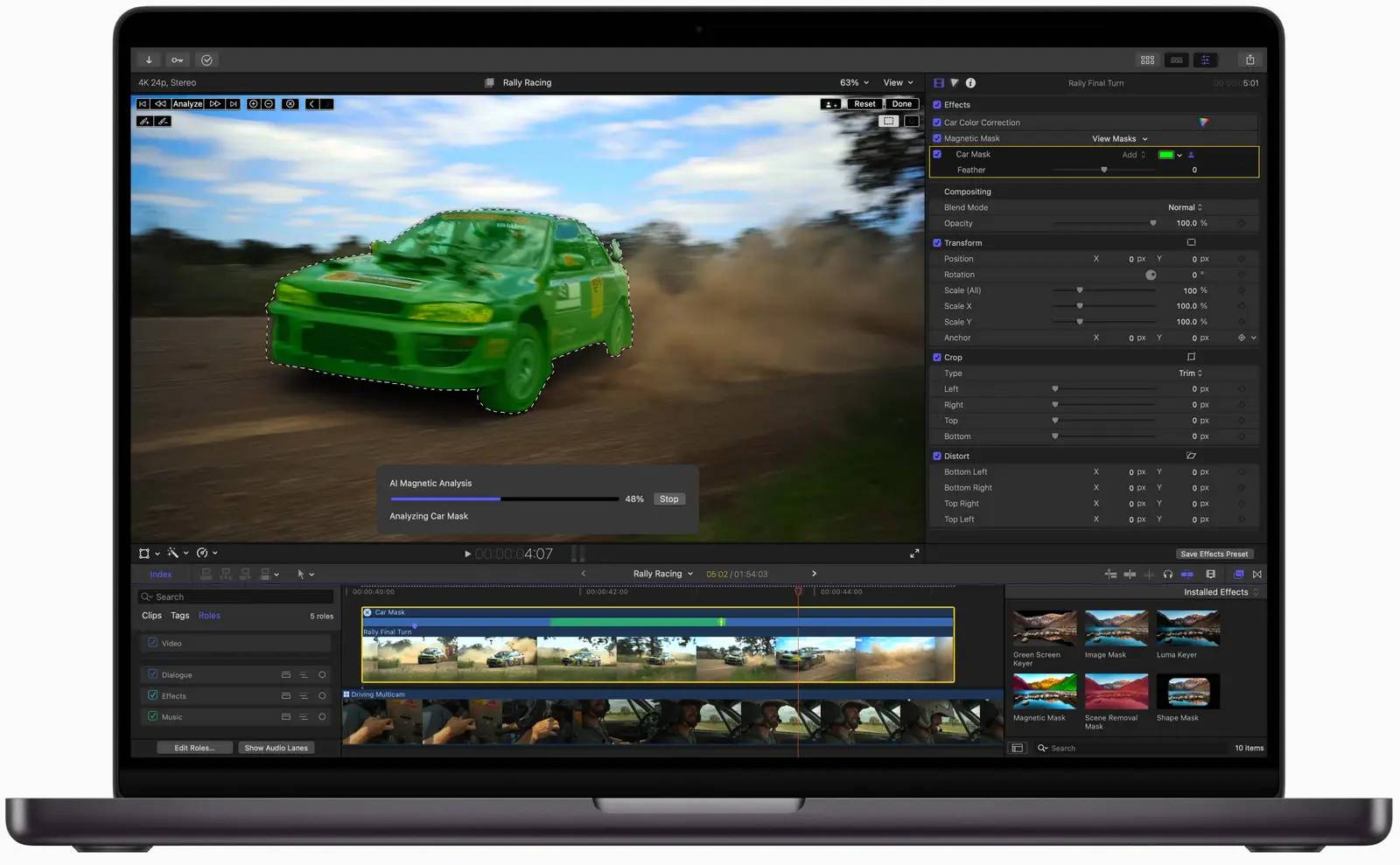Analyze backward with the double-arrow icon

[x=160, y=103]
